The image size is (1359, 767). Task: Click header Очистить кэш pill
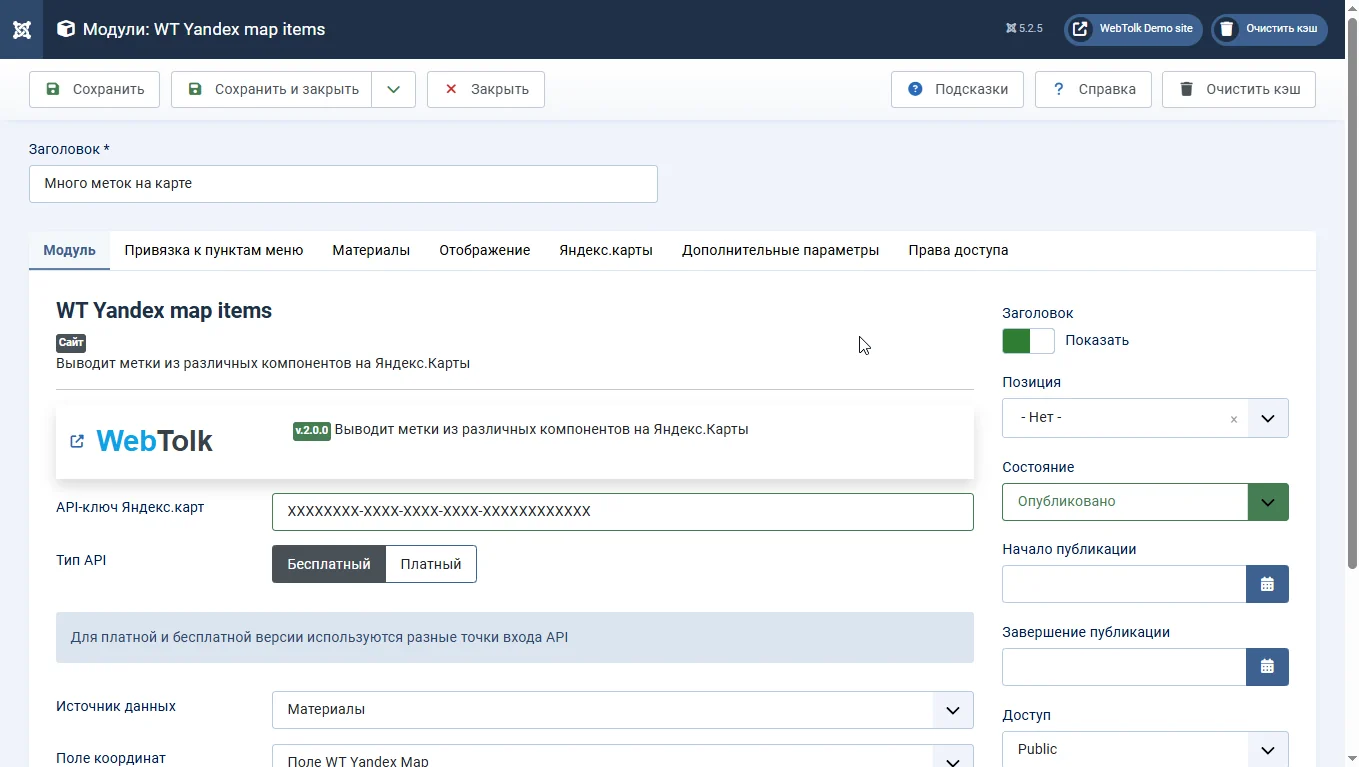(1270, 29)
